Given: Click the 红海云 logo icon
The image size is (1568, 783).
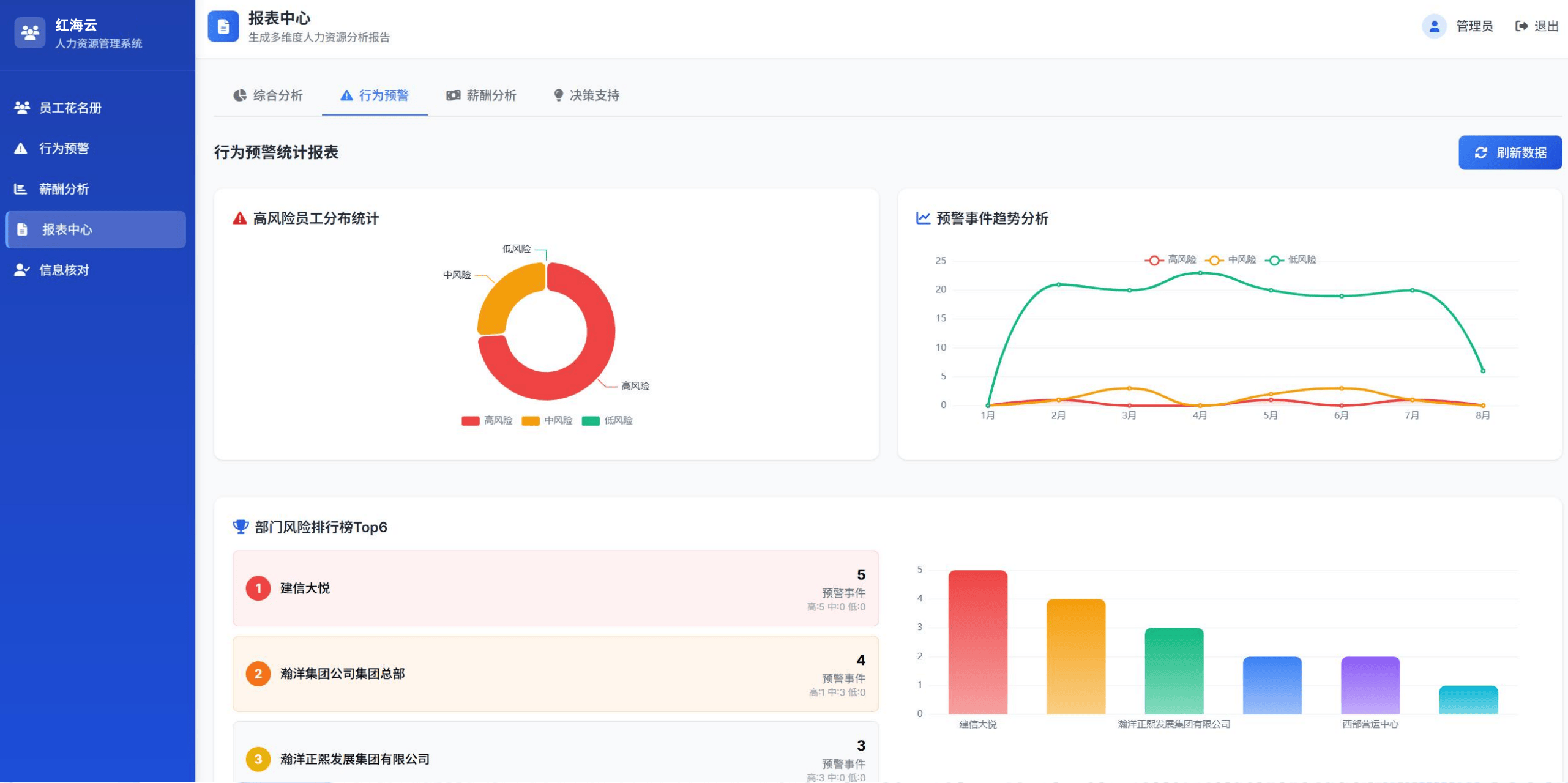Looking at the screenshot, I should [29, 32].
